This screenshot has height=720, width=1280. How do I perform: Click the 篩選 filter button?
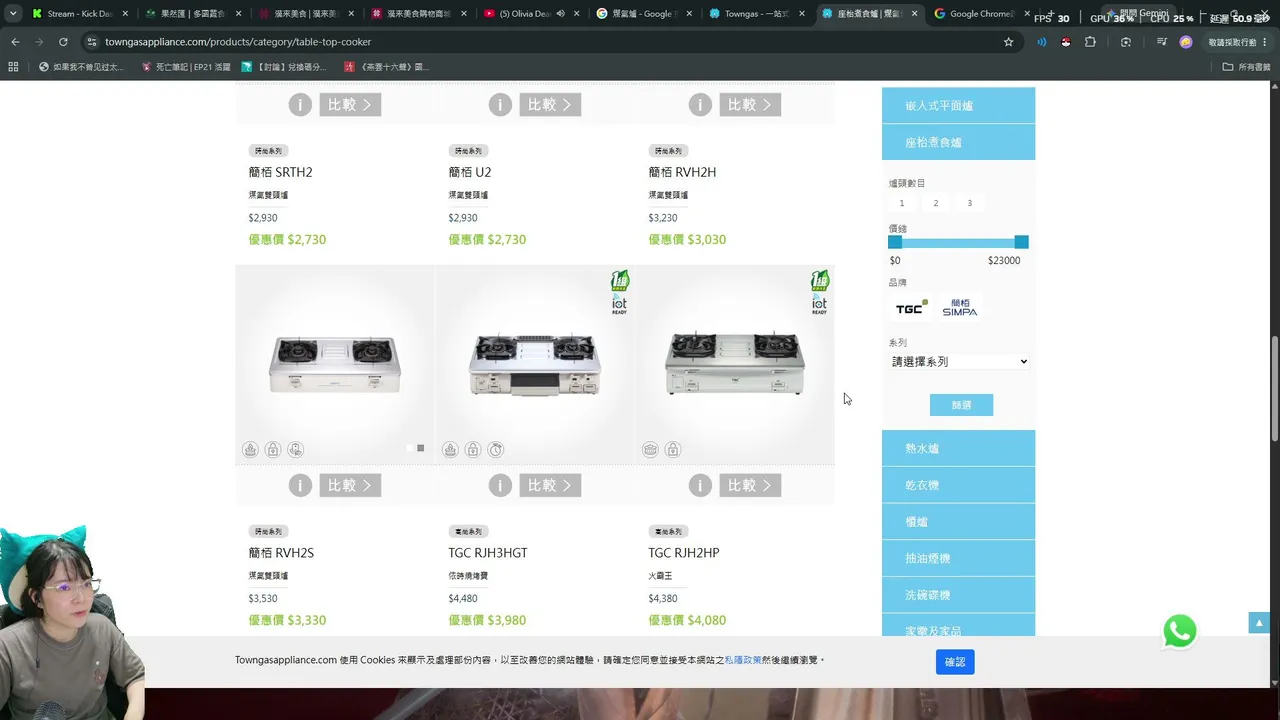tap(961, 405)
